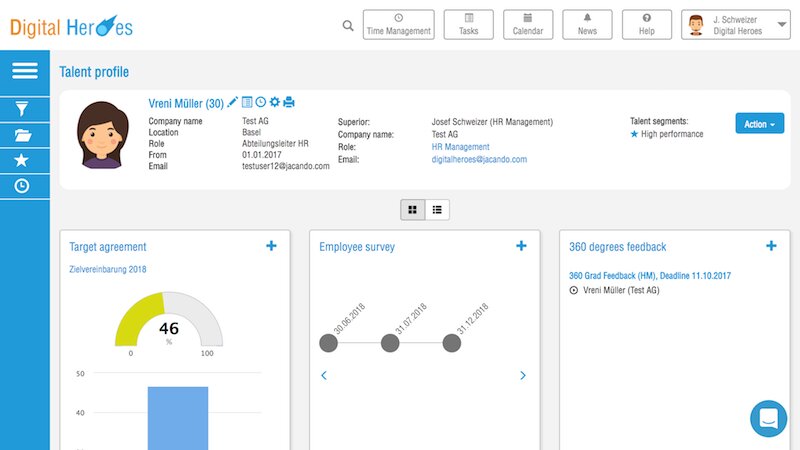Screen dimensions: 800x450
Task: Open Time Management from top navigation
Action: tap(399, 25)
